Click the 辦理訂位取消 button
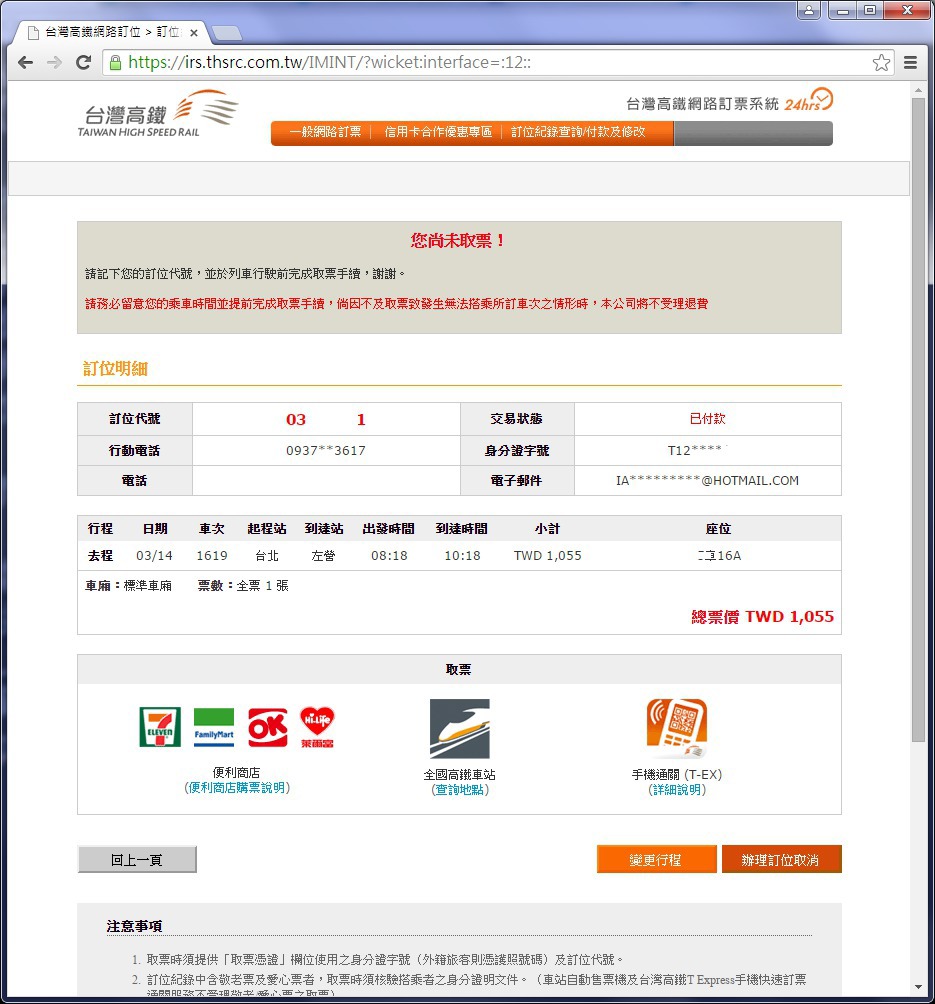935x1004 pixels. 781,859
